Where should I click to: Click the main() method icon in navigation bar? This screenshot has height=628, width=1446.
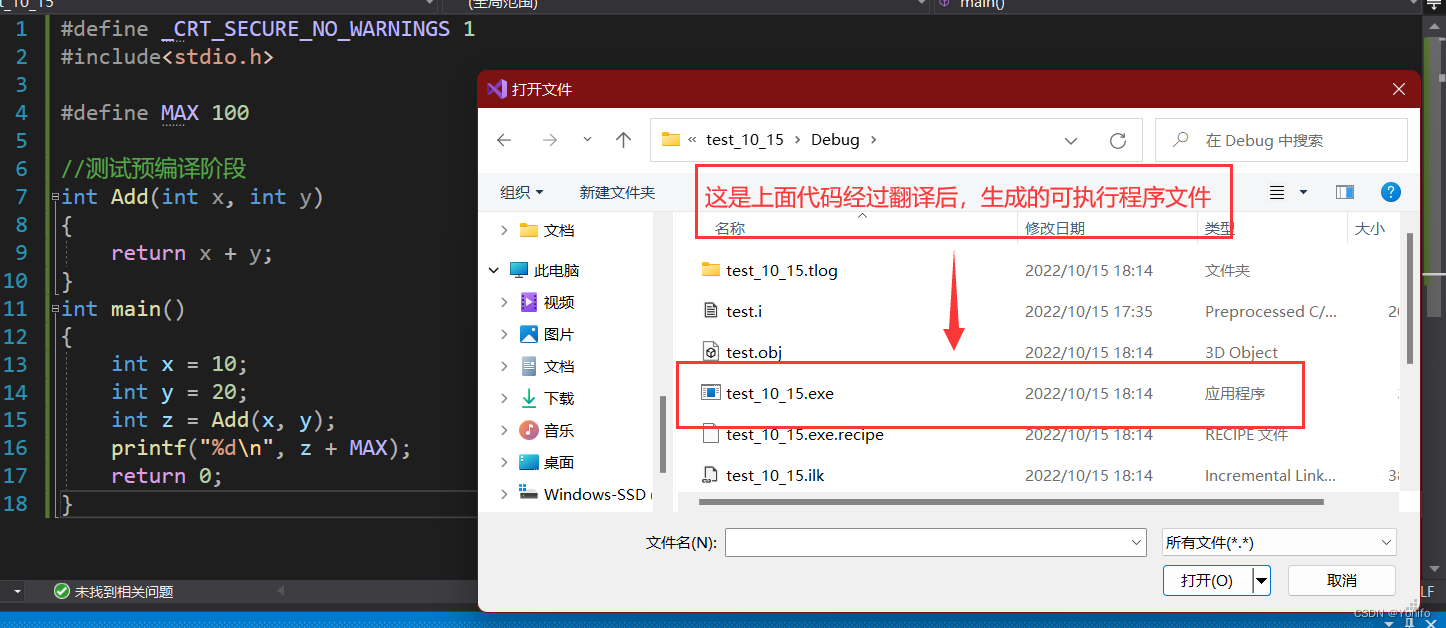944,5
